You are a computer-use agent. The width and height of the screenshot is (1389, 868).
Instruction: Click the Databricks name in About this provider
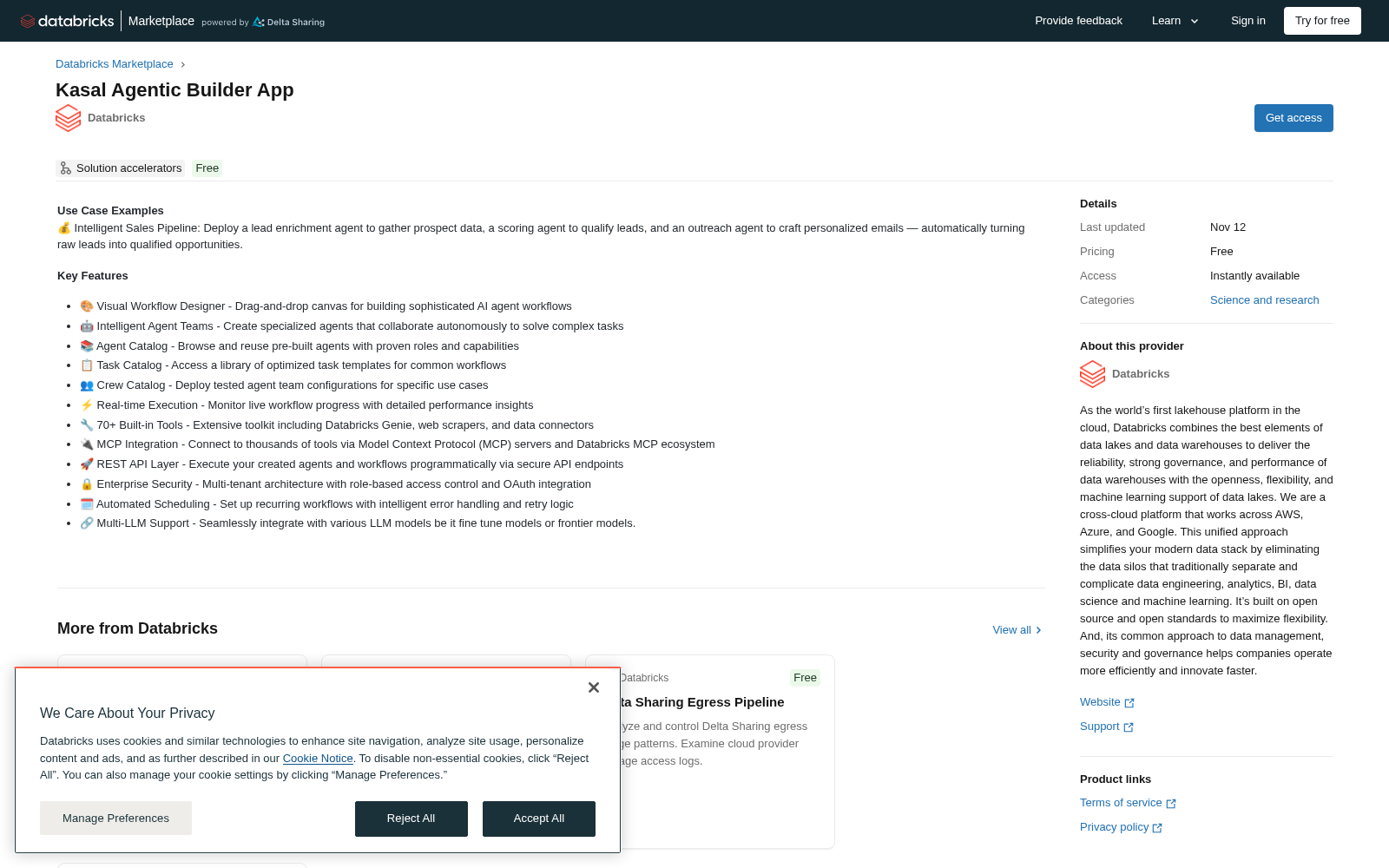coord(1141,374)
